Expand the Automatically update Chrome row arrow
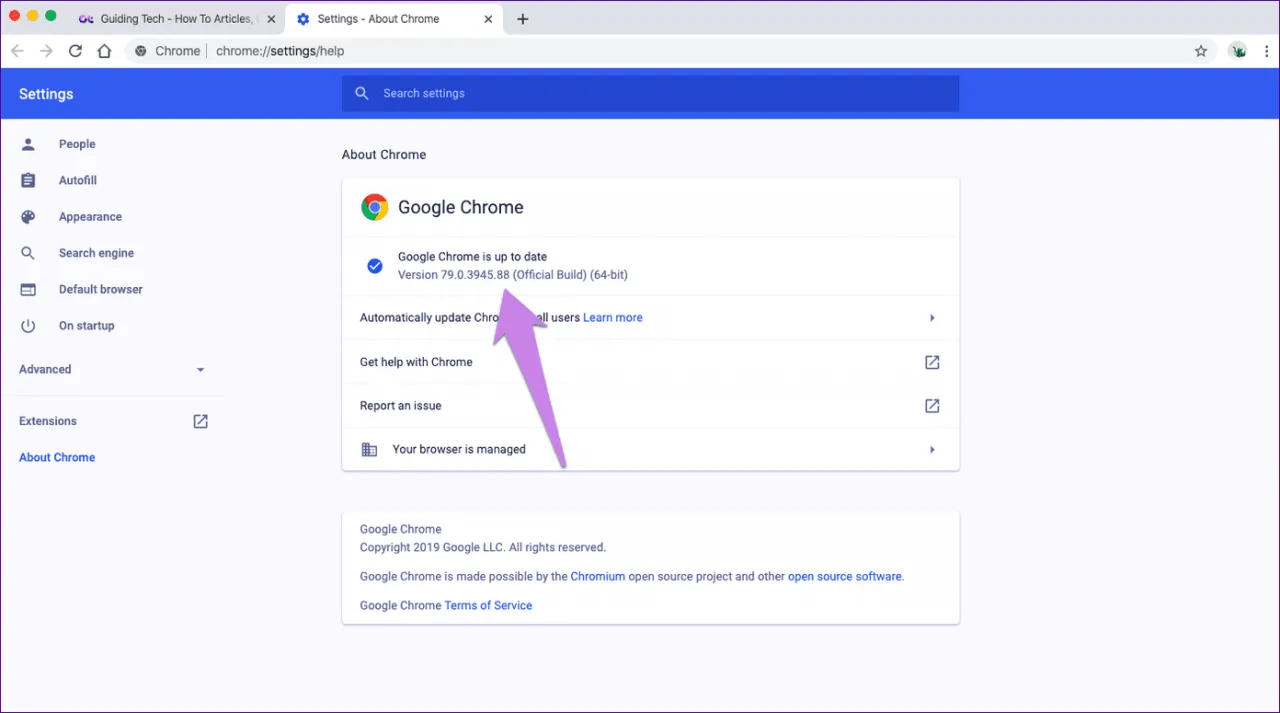The height and width of the screenshot is (713, 1280). tap(932, 318)
